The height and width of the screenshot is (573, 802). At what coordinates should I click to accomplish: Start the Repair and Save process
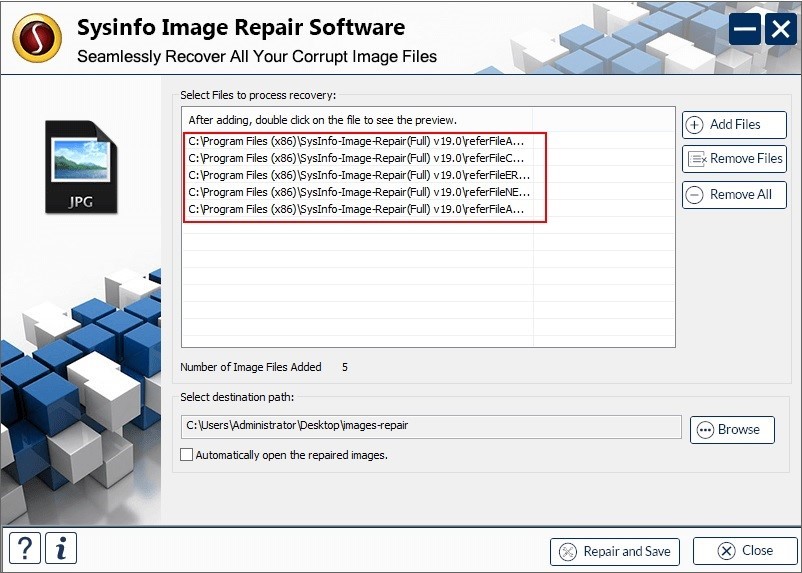click(x=615, y=552)
